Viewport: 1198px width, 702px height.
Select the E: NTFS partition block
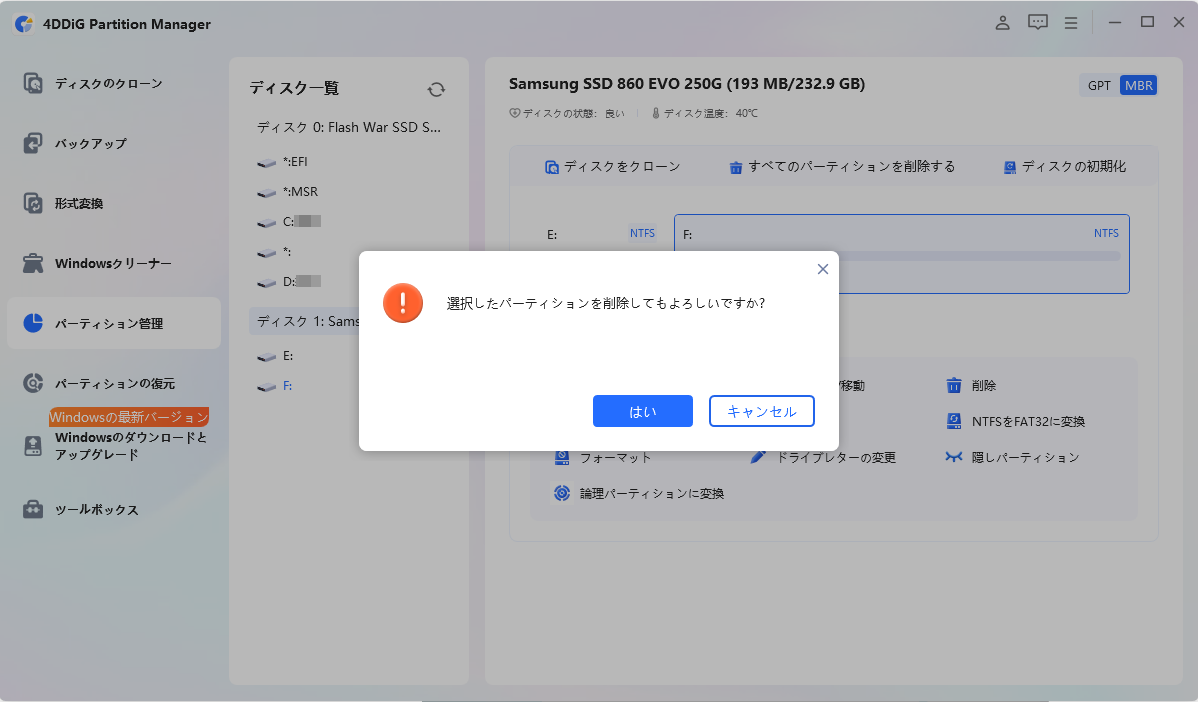[601, 234]
